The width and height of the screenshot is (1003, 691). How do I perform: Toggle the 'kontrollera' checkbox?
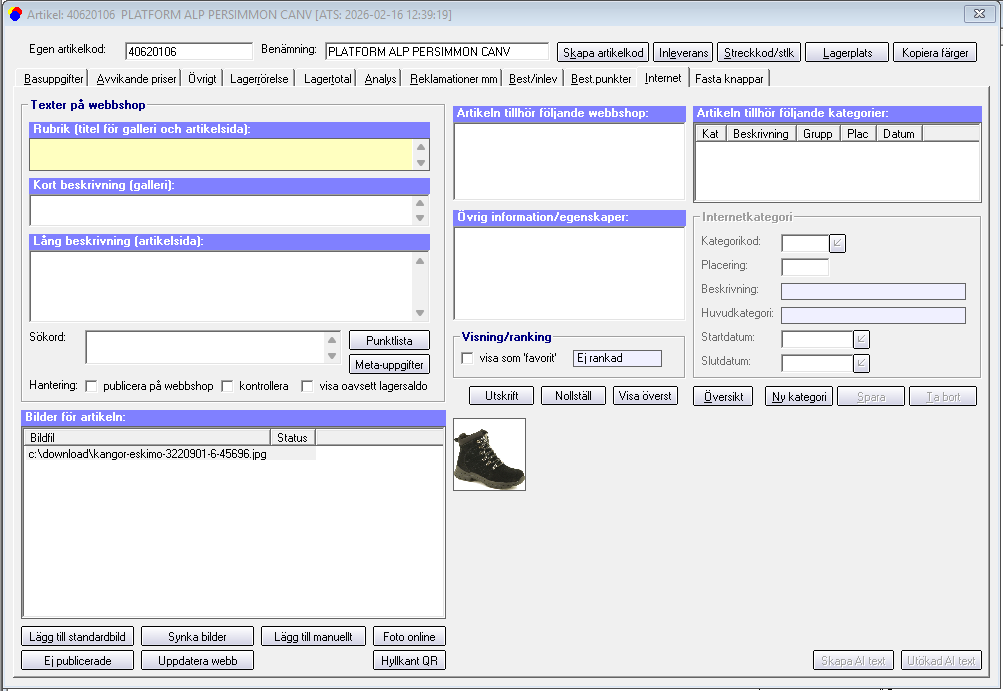228,386
